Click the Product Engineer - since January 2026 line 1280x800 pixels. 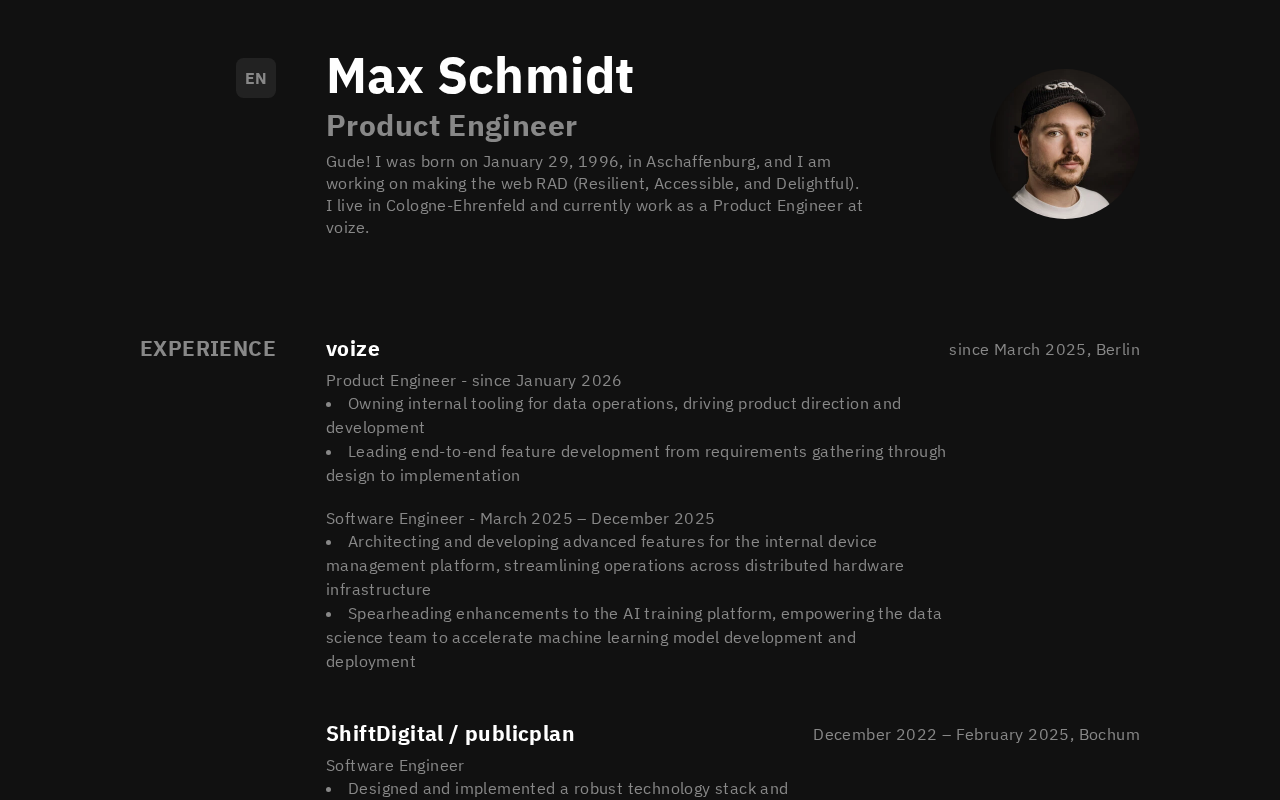474,381
